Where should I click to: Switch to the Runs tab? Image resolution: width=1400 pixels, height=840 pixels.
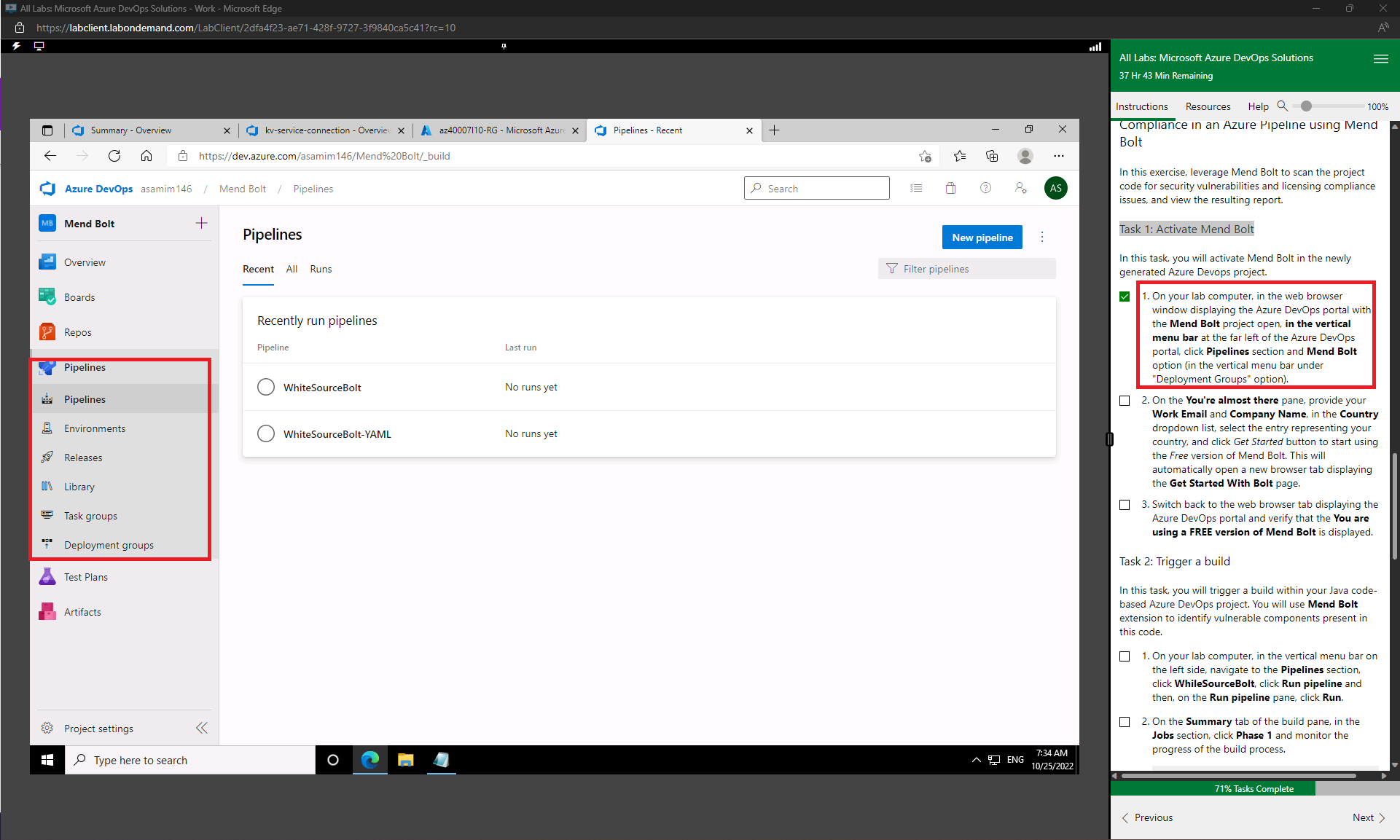coord(321,269)
